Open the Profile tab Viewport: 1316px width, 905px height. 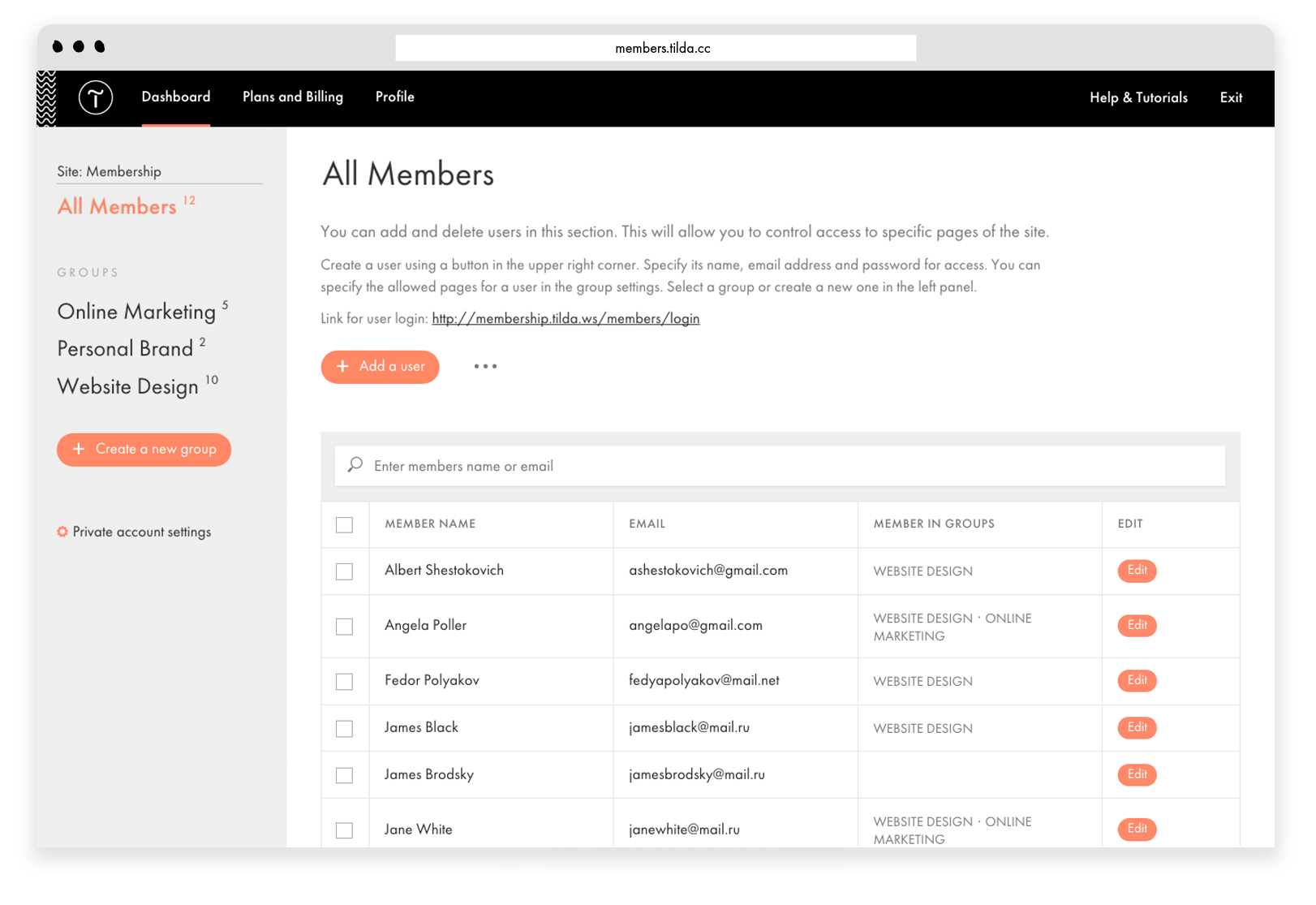pyautogui.click(x=394, y=97)
